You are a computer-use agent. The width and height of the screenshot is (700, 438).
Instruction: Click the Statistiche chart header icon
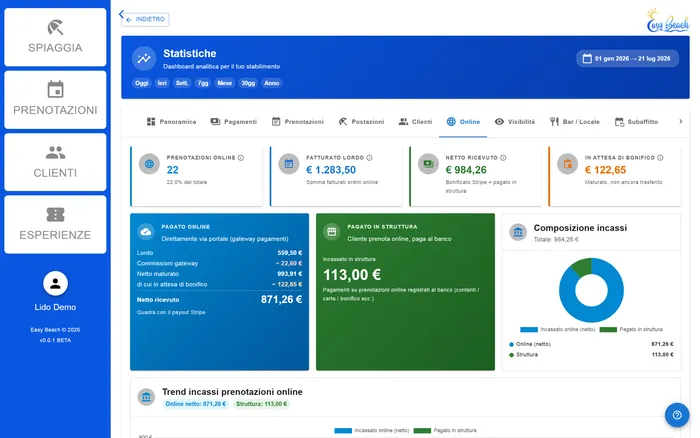point(144,58)
